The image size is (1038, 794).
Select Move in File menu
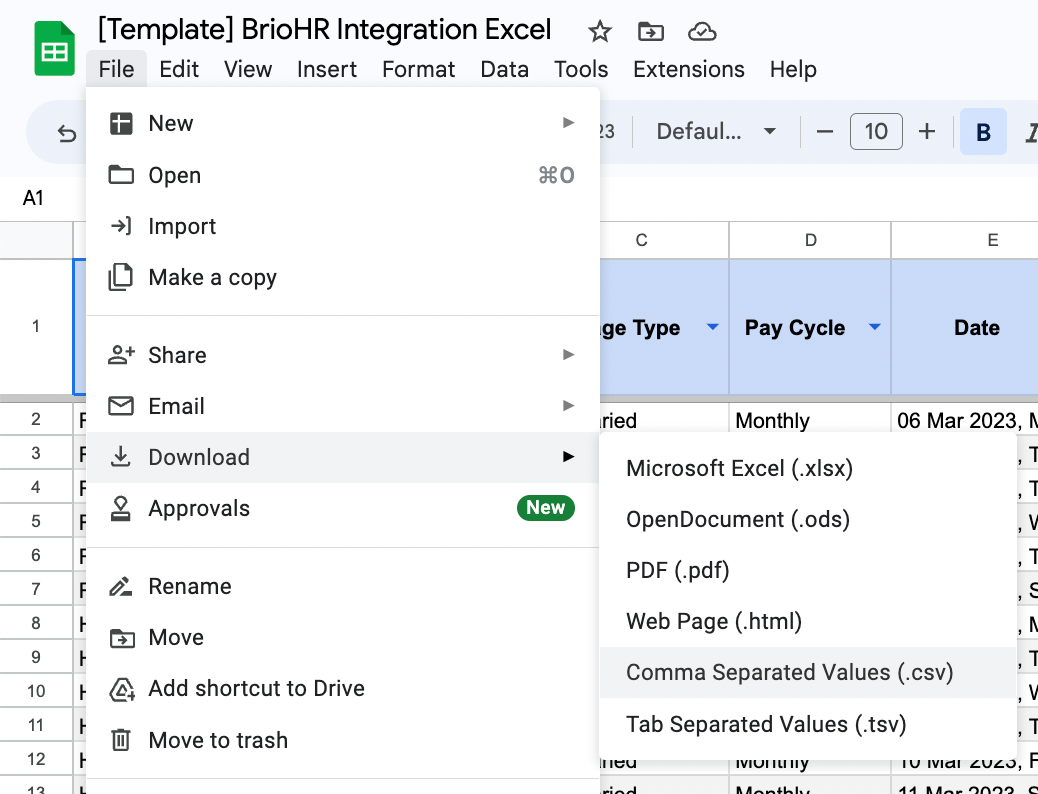click(343, 638)
